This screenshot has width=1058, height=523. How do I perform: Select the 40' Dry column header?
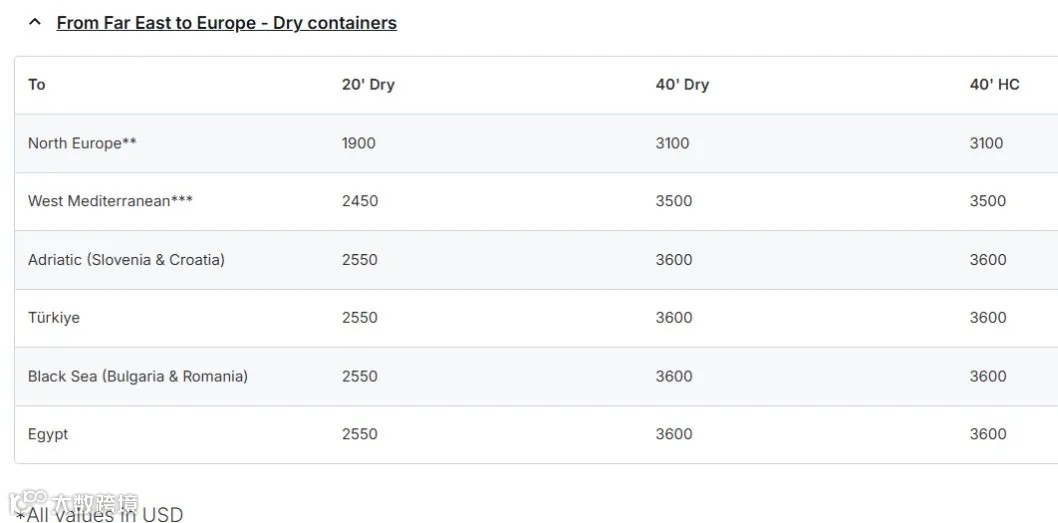(682, 84)
